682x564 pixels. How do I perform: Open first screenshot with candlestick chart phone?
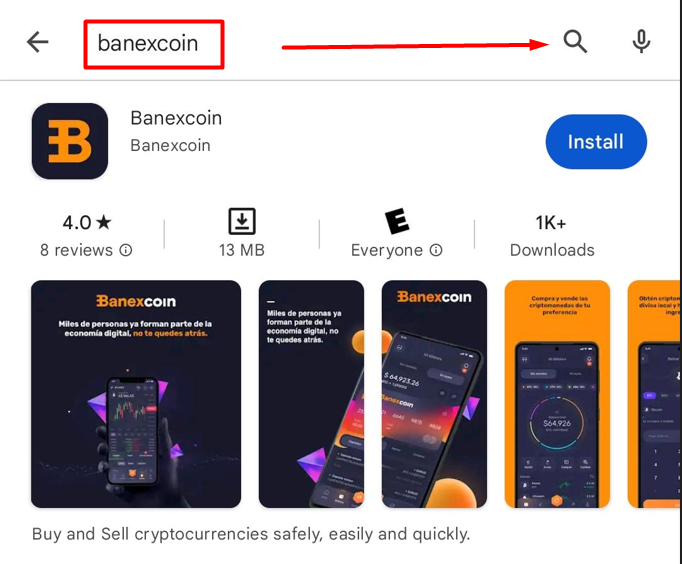(136, 394)
